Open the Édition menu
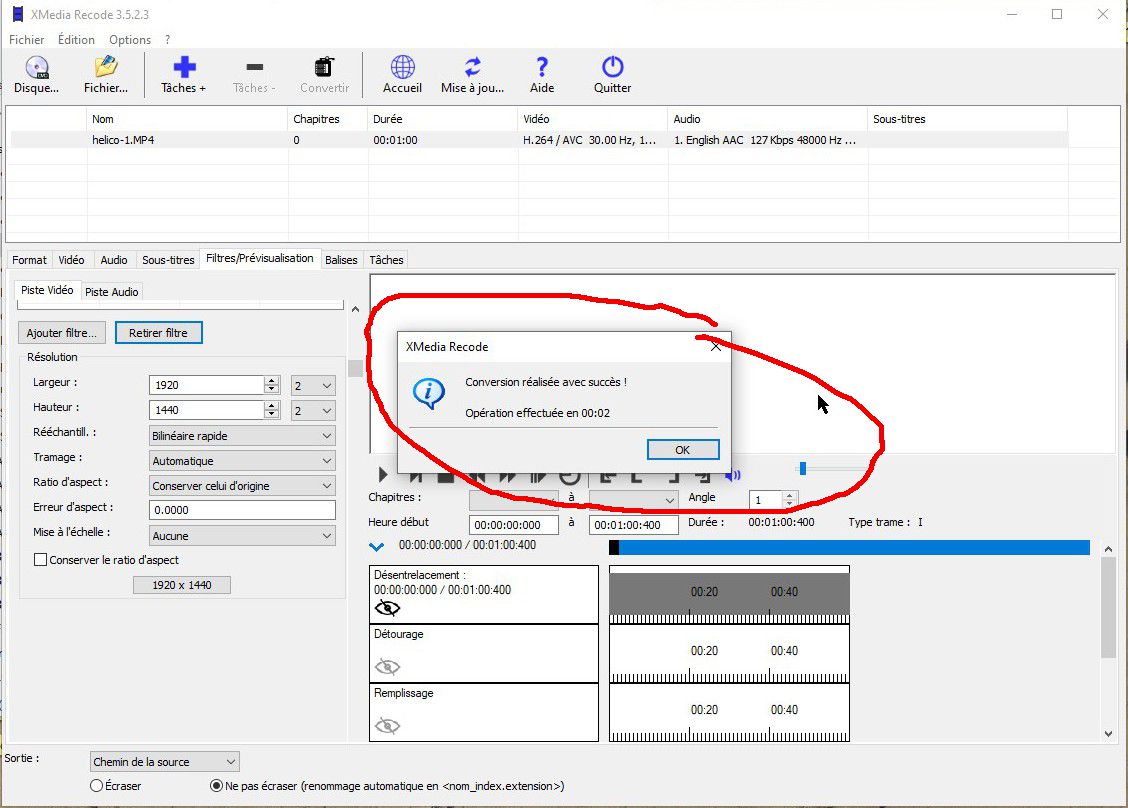Image resolution: width=1128 pixels, height=808 pixels. [76, 40]
